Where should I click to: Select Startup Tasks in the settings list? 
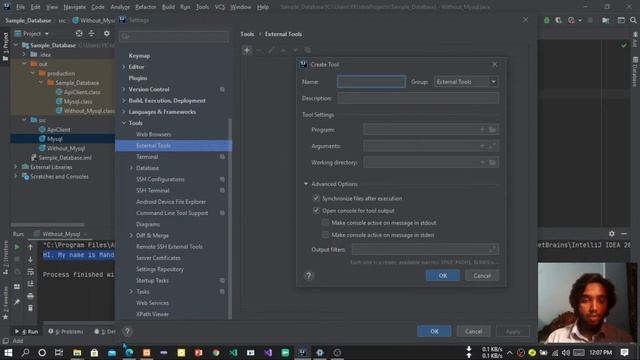pyautogui.click(x=152, y=280)
